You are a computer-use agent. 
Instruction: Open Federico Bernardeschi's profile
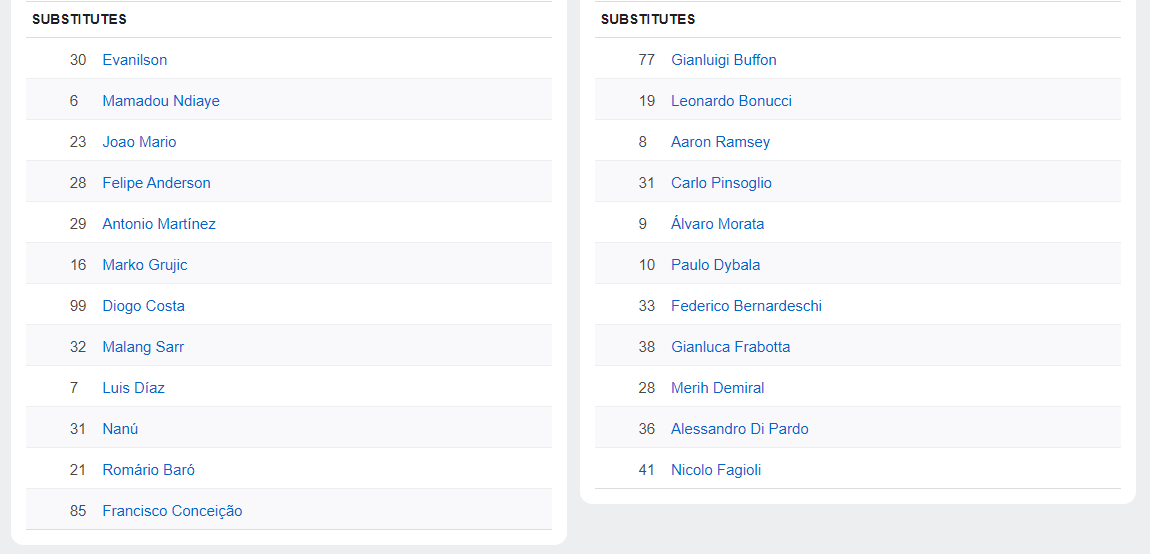(x=746, y=306)
